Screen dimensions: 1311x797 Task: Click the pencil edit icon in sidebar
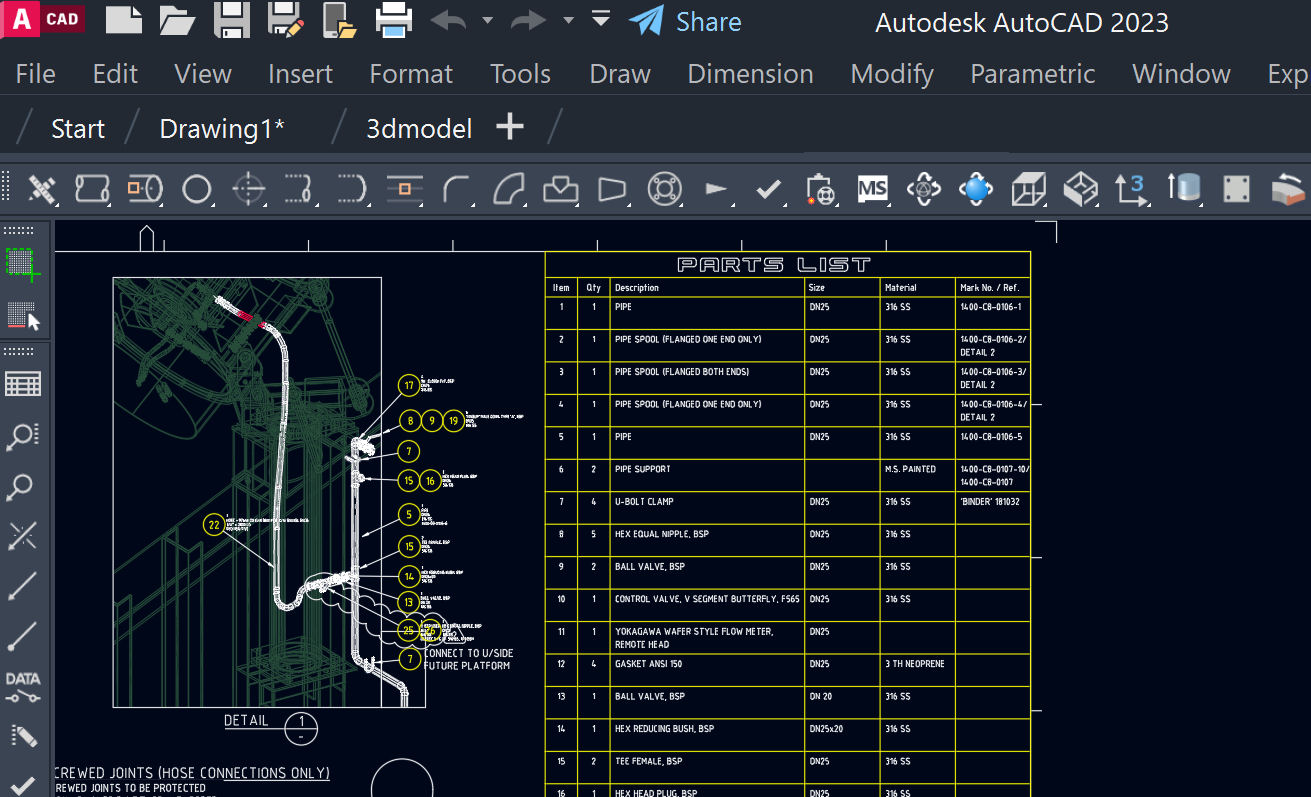[x=22, y=736]
